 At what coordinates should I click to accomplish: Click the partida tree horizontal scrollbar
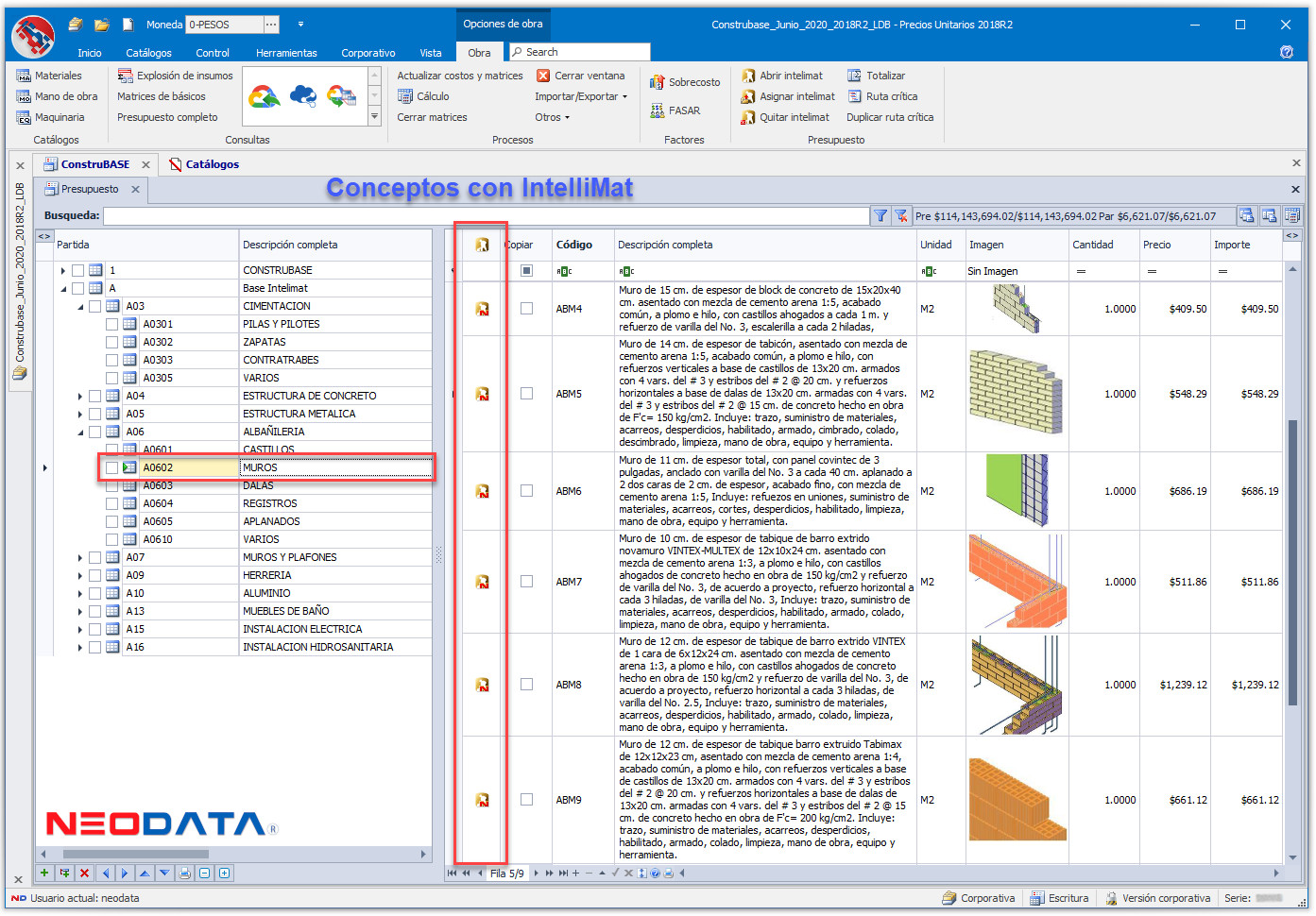[137, 854]
